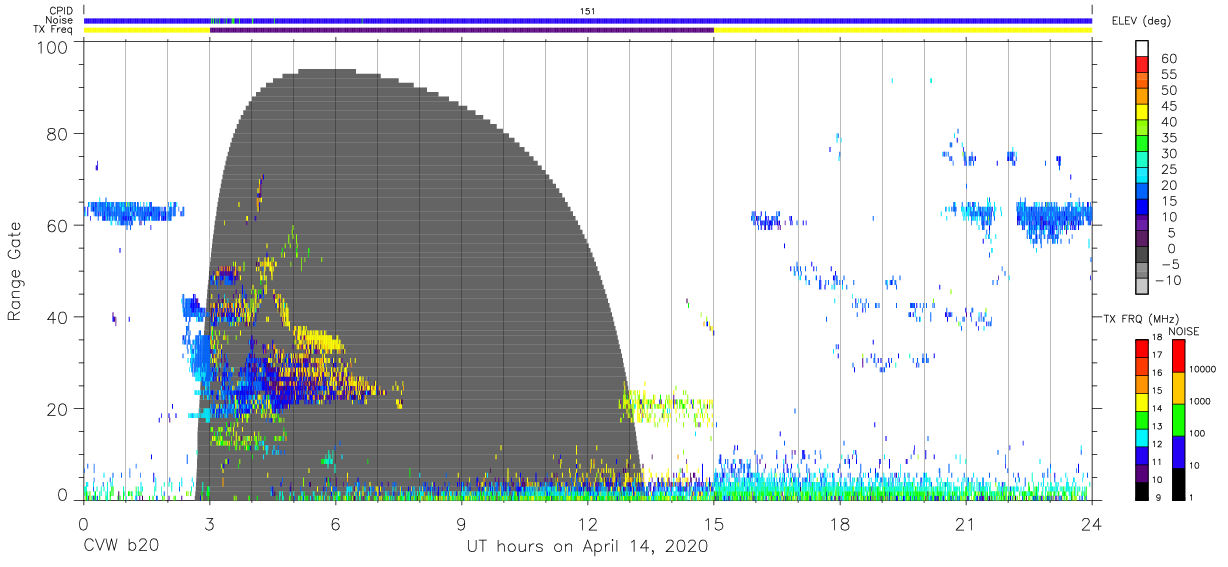
Task: Pick the white top swatch of ELEV colorbar
Action: (x=1142, y=49)
